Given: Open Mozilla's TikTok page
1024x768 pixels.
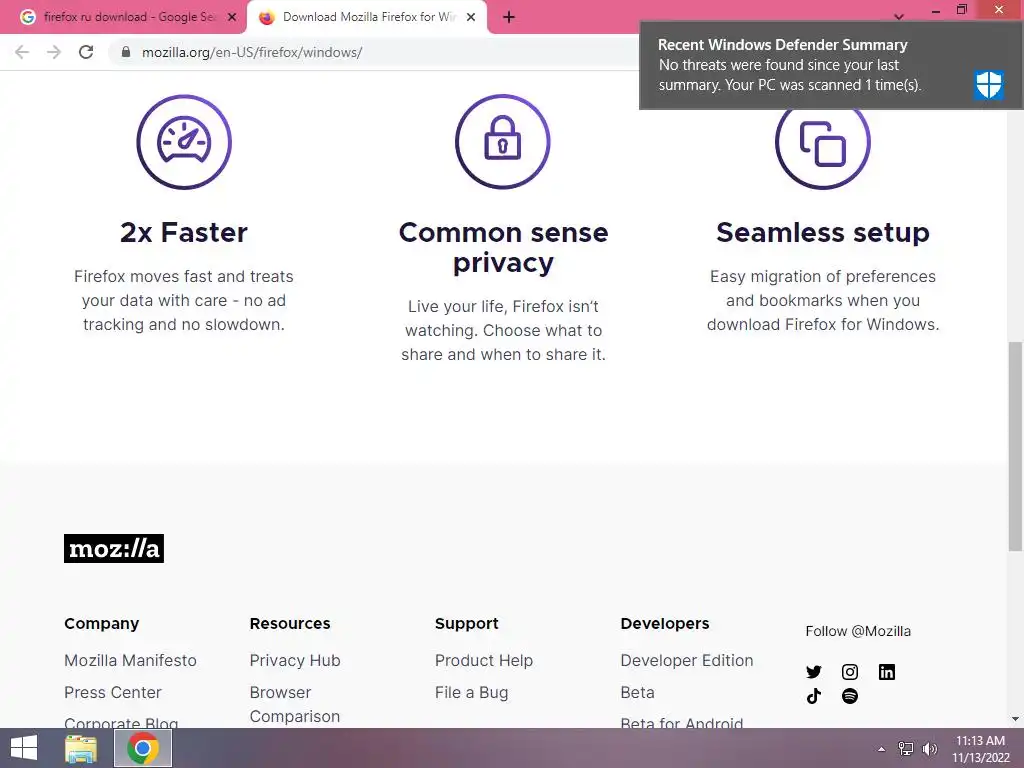Looking at the screenshot, I should pos(814,696).
